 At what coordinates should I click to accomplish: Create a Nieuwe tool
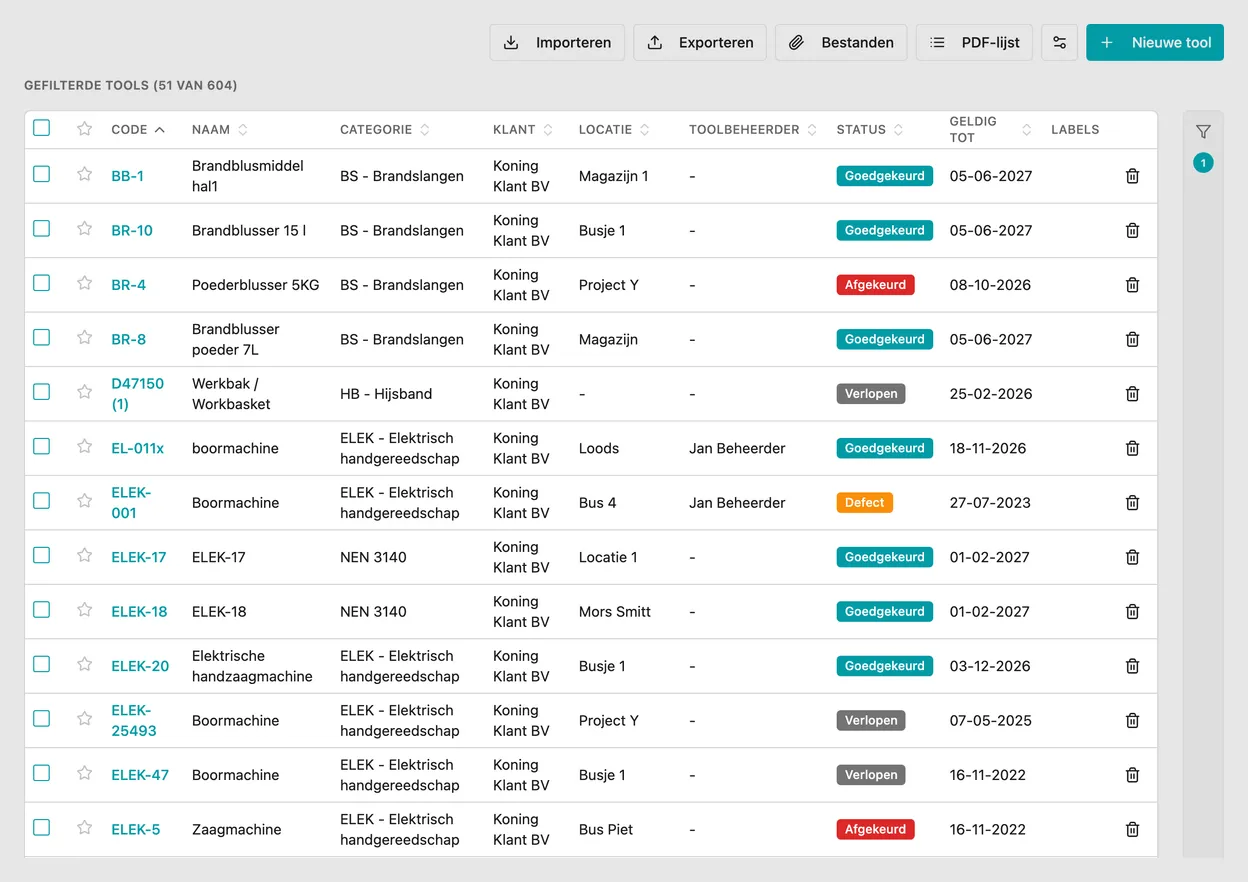pos(1155,43)
